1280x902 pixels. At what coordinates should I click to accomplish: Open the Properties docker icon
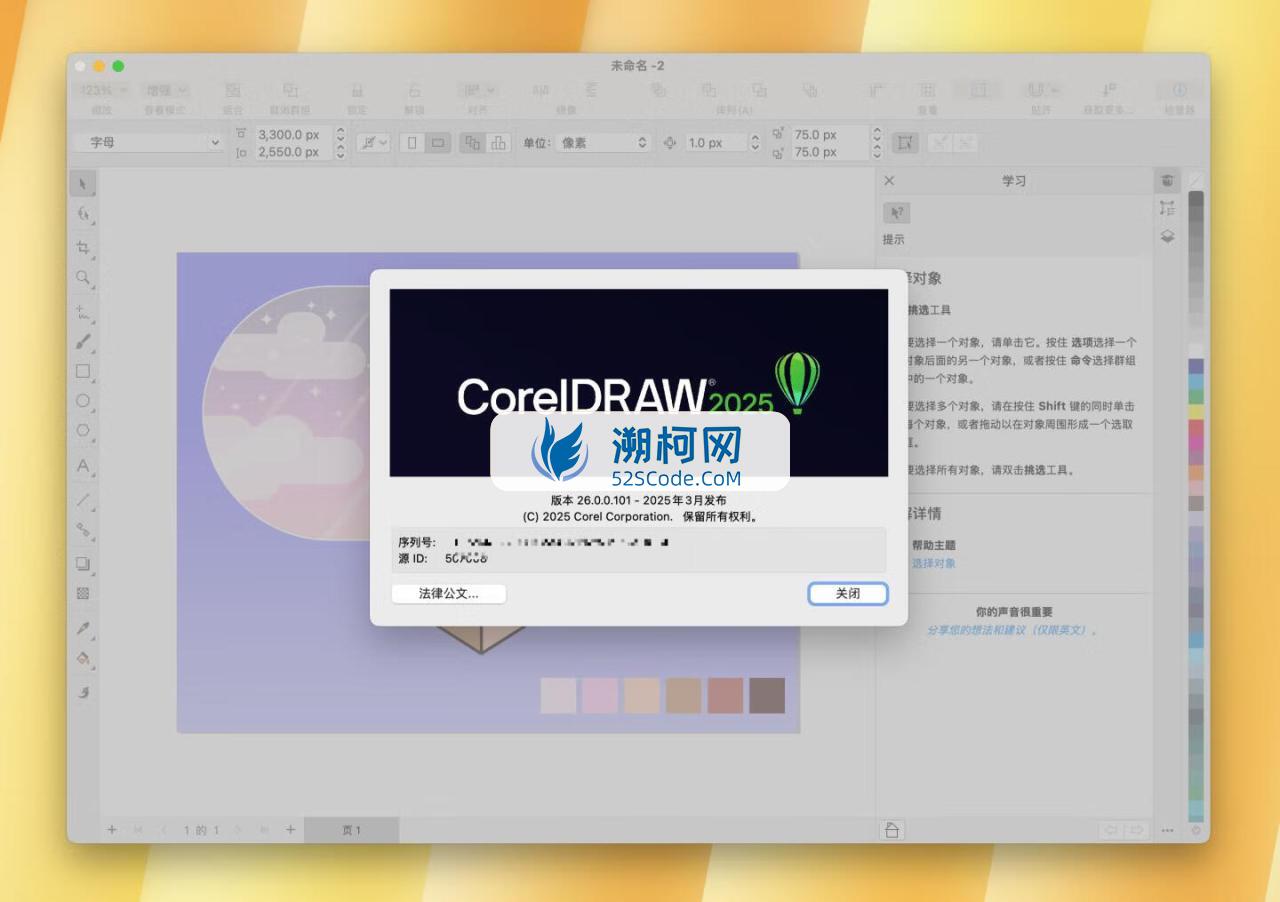point(1167,208)
